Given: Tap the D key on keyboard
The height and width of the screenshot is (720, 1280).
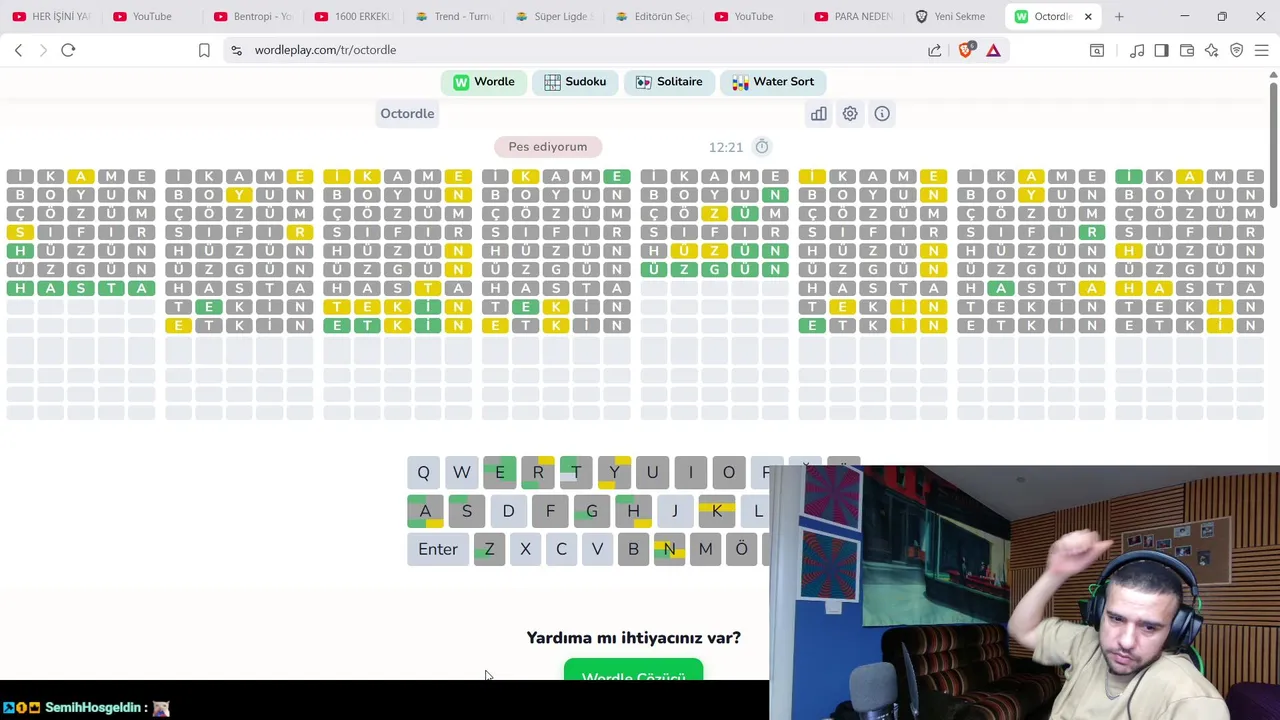Looking at the screenshot, I should pos(508,511).
